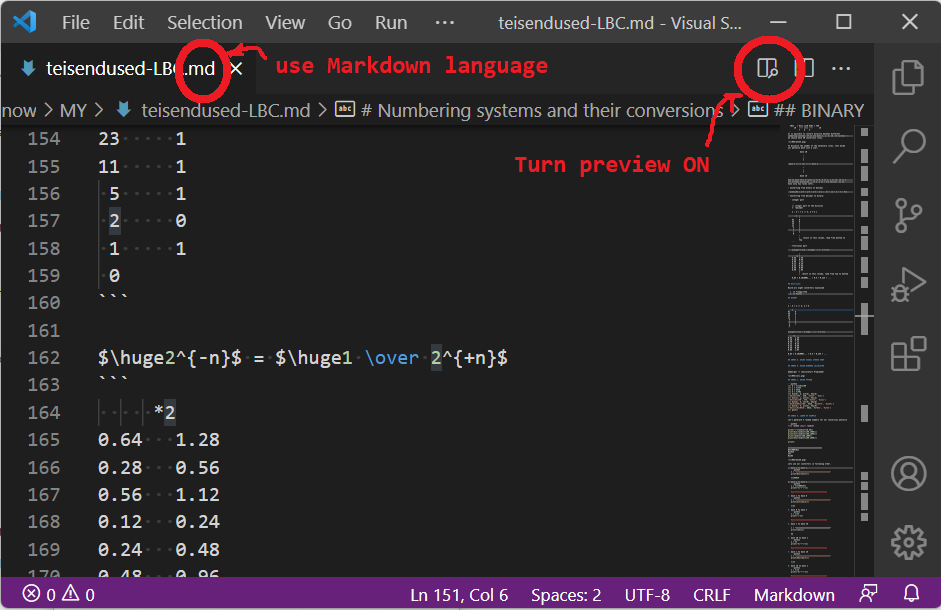This screenshot has height=610, width=941.
Task: Open the Manage gear menu
Action: click(x=908, y=542)
